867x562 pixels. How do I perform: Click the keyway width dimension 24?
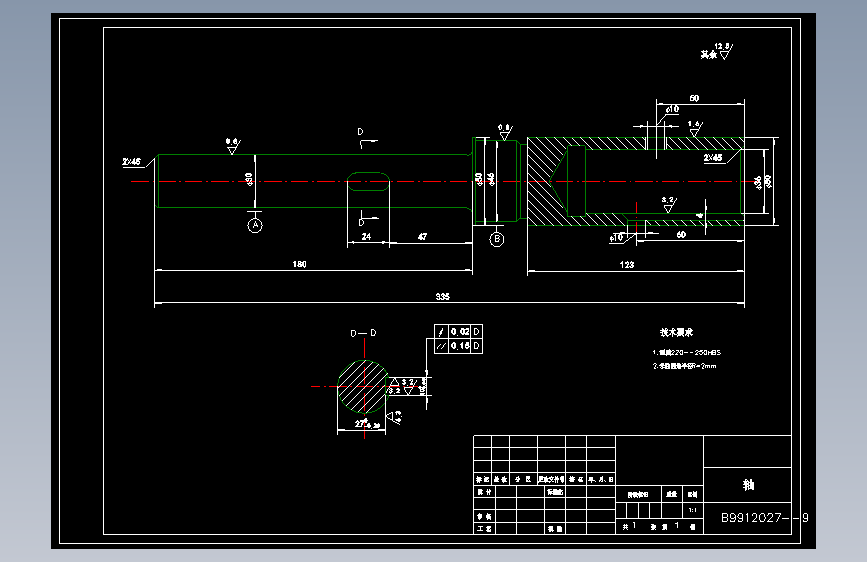(366, 237)
